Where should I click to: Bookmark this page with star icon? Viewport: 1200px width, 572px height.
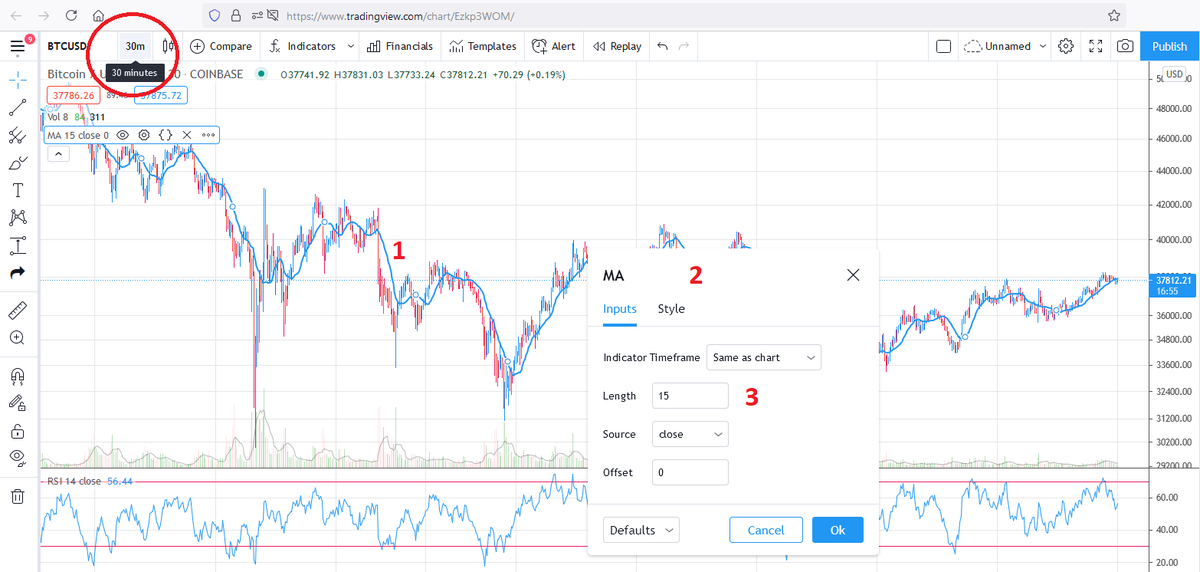coord(1114,16)
